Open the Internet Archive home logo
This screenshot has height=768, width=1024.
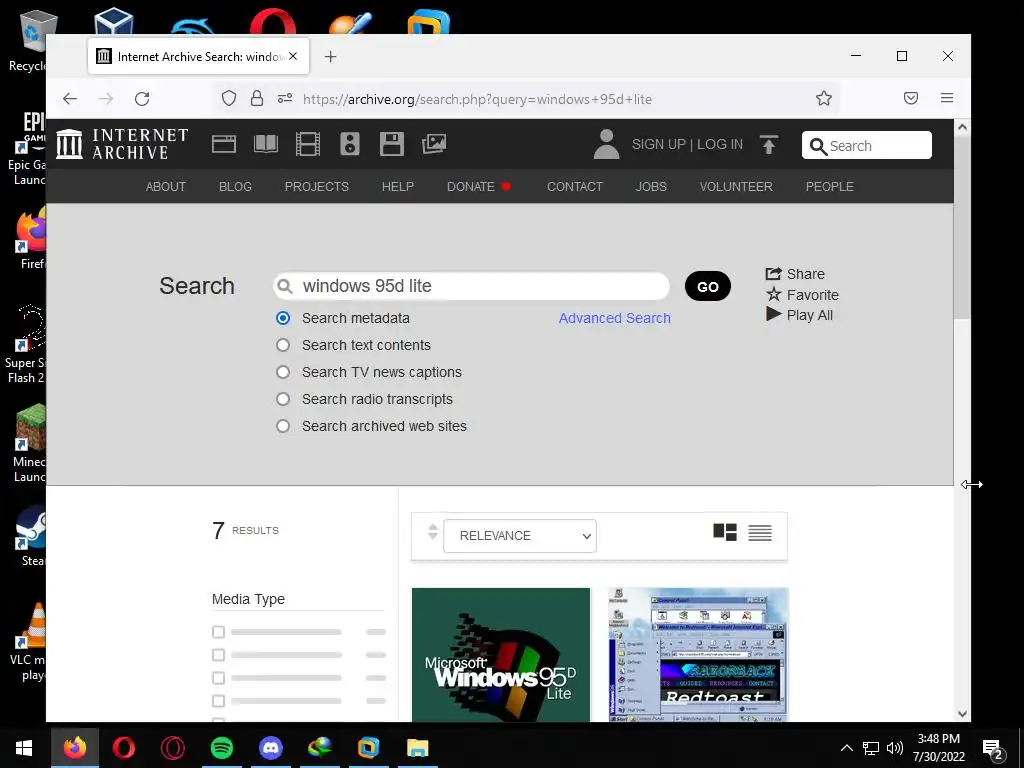point(122,144)
